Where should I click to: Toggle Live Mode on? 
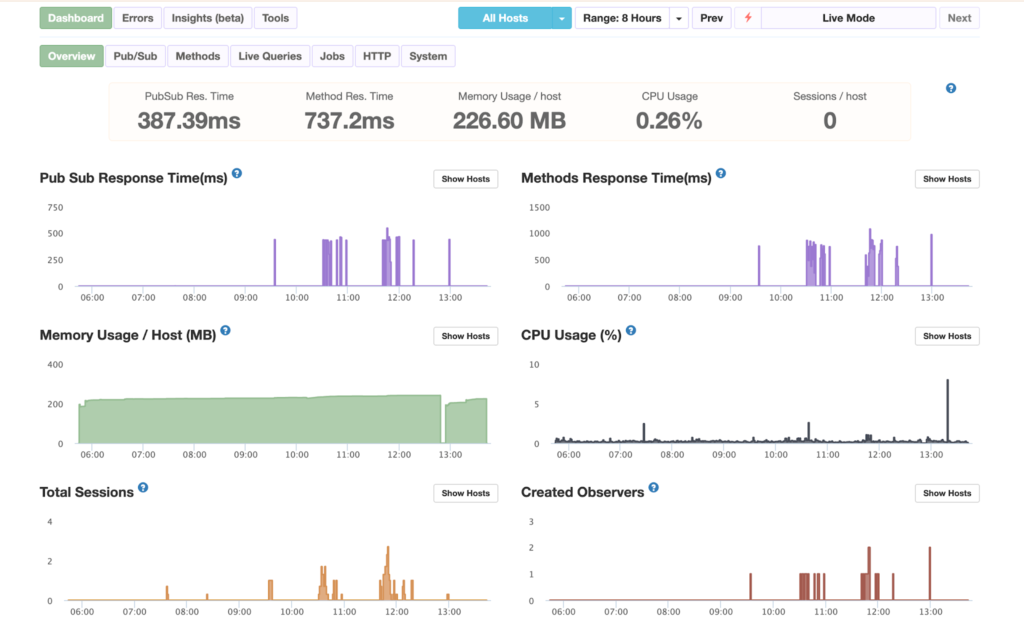848,18
